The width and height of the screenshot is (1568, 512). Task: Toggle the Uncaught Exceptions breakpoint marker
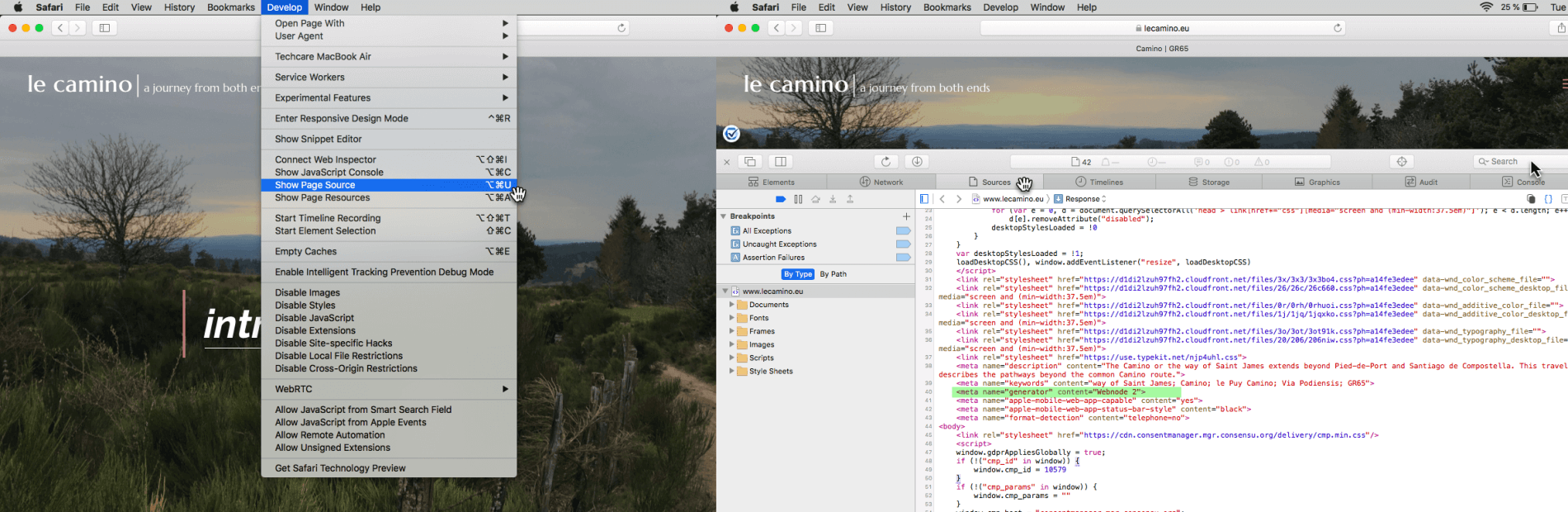pos(904,244)
